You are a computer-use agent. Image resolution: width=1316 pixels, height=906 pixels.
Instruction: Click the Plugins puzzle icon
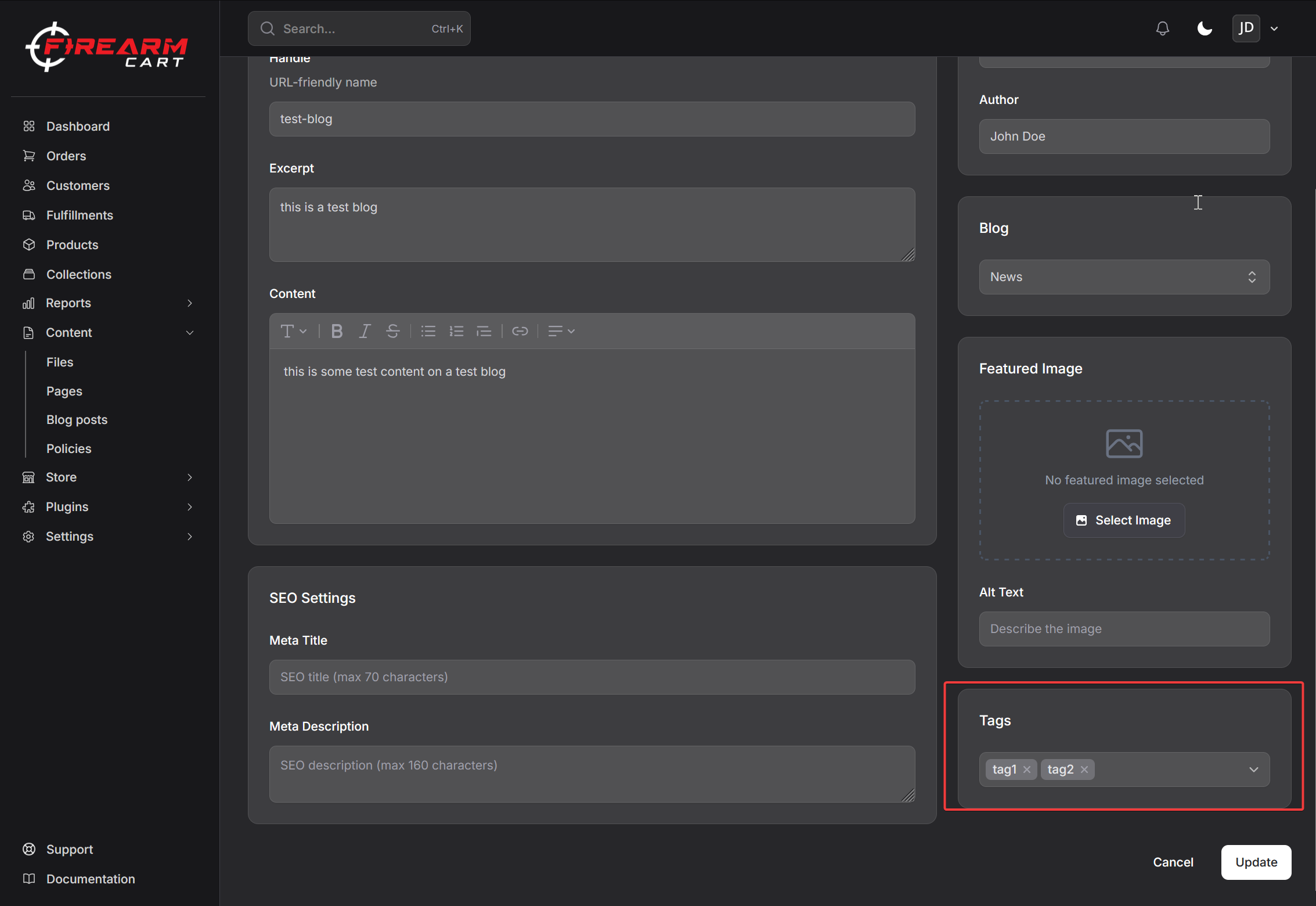point(29,507)
